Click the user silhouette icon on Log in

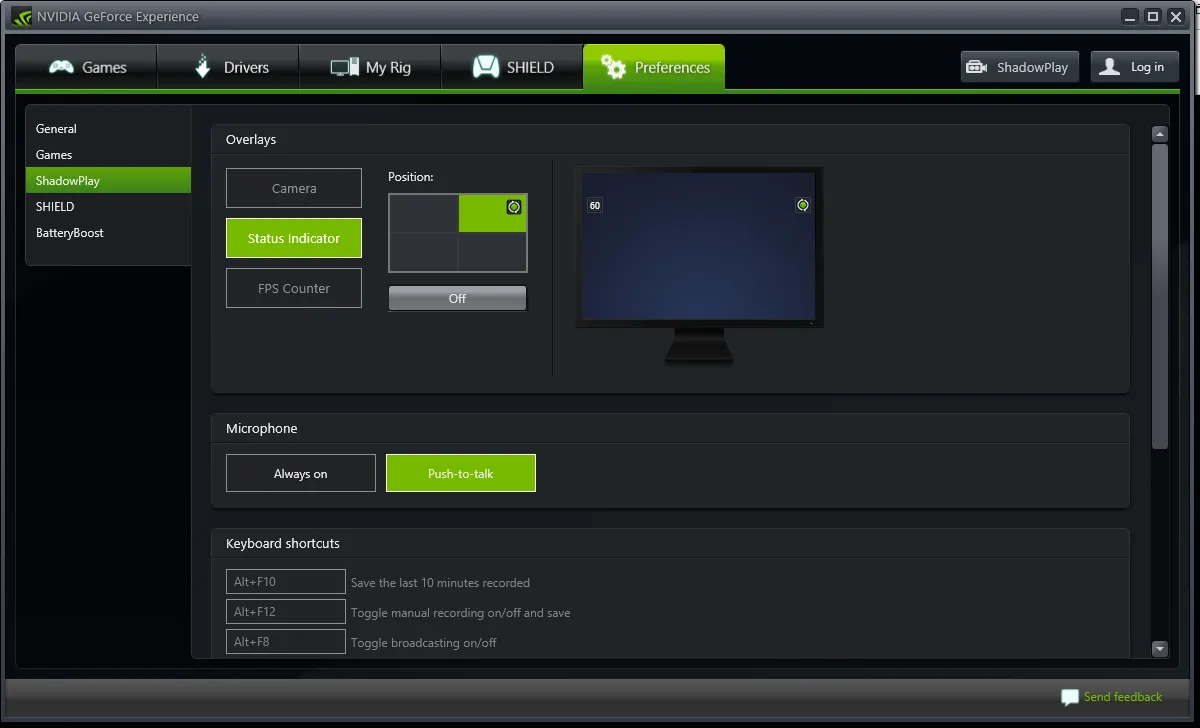pyautogui.click(x=1109, y=67)
